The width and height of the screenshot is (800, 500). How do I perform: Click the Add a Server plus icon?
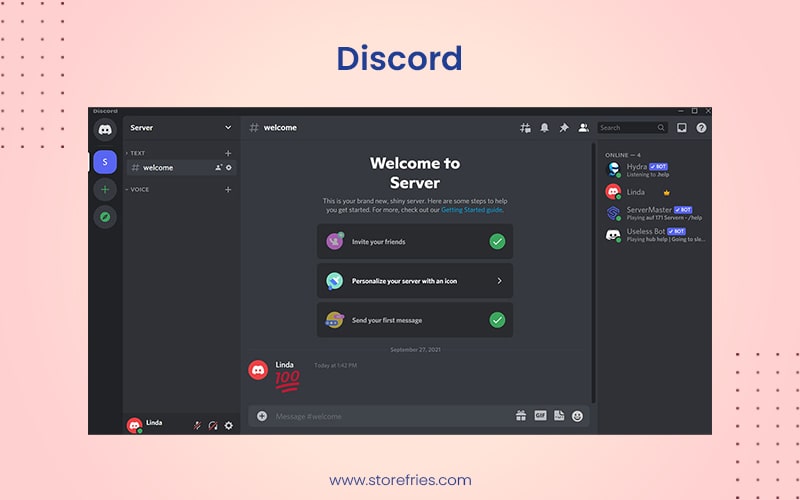tap(105, 189)
